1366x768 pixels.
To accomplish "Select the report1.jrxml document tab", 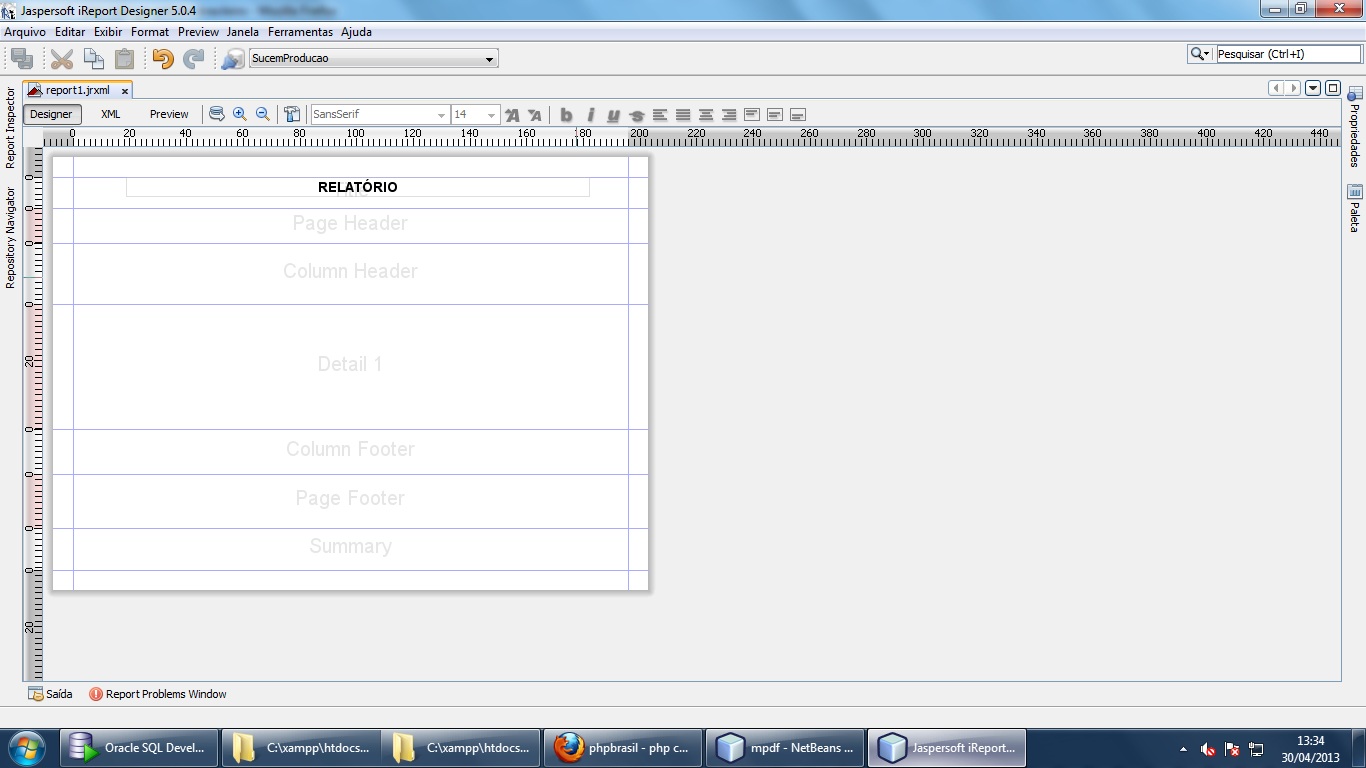I will click(77, 91).
